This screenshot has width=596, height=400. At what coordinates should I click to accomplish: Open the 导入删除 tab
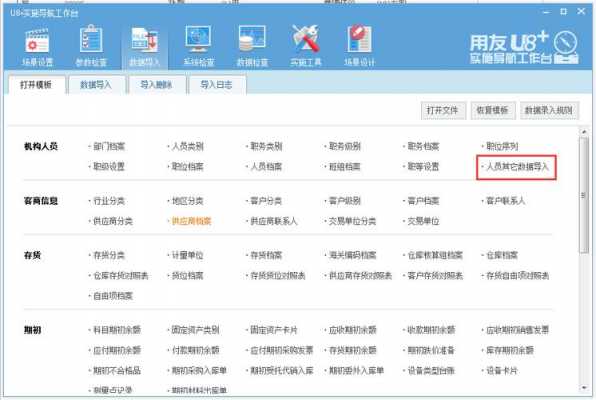click(156, 84)
